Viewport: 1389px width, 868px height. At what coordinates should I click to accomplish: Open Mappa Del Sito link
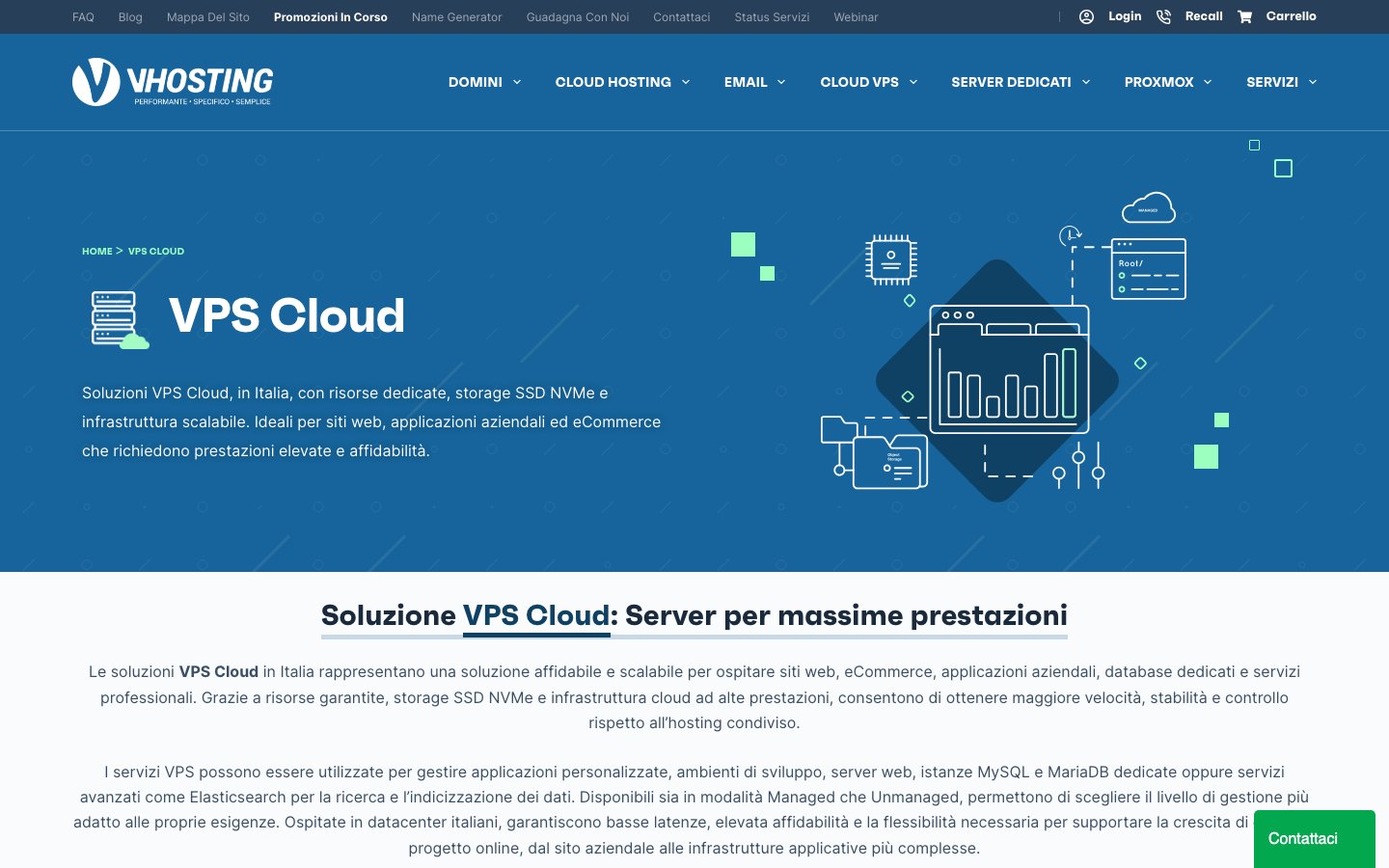pyautogui.click(x=208, y=17)
